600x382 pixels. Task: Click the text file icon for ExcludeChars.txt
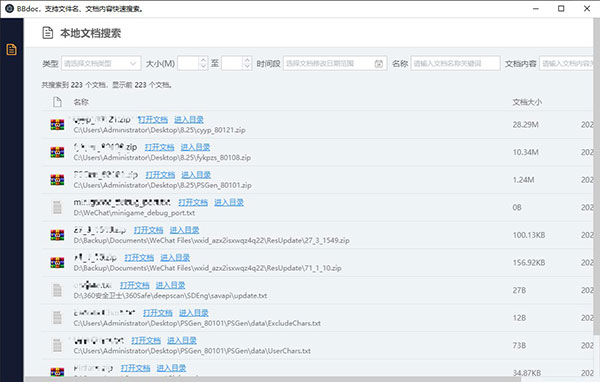[57, 318]
